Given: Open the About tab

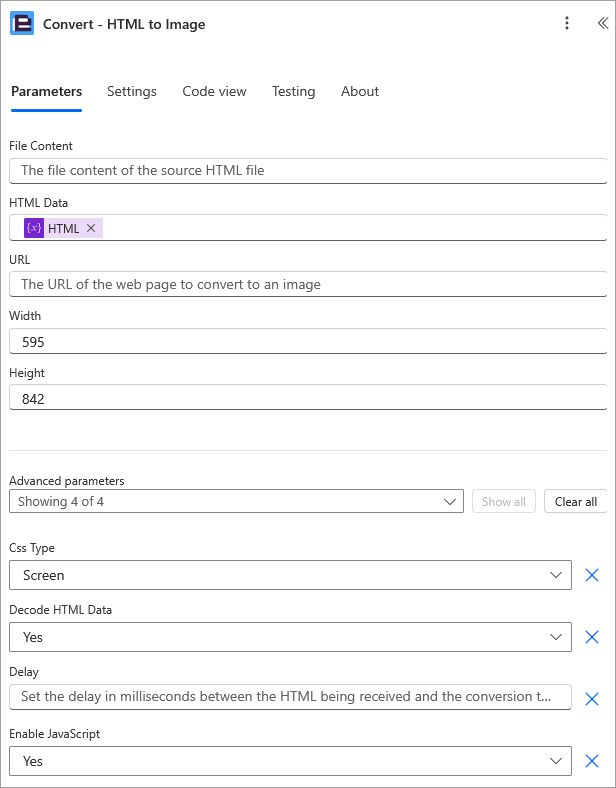Looking at the screenshot, I should coord(360,91).
